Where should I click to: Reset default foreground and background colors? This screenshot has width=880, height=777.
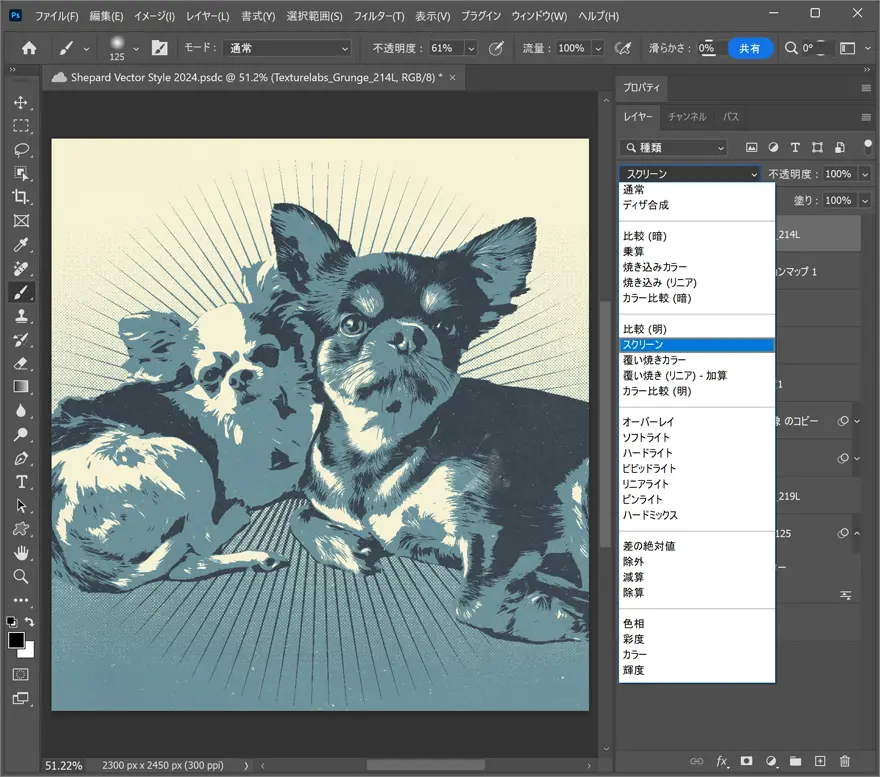point(11,621)
